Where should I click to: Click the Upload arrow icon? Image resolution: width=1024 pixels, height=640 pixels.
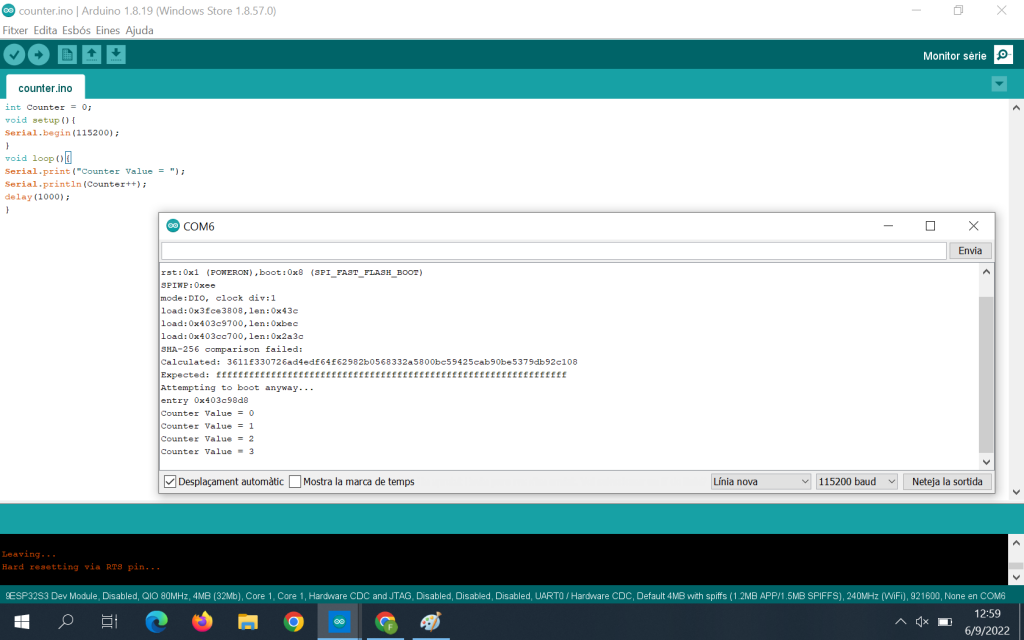pyautogui.click(x=39, y=55)
